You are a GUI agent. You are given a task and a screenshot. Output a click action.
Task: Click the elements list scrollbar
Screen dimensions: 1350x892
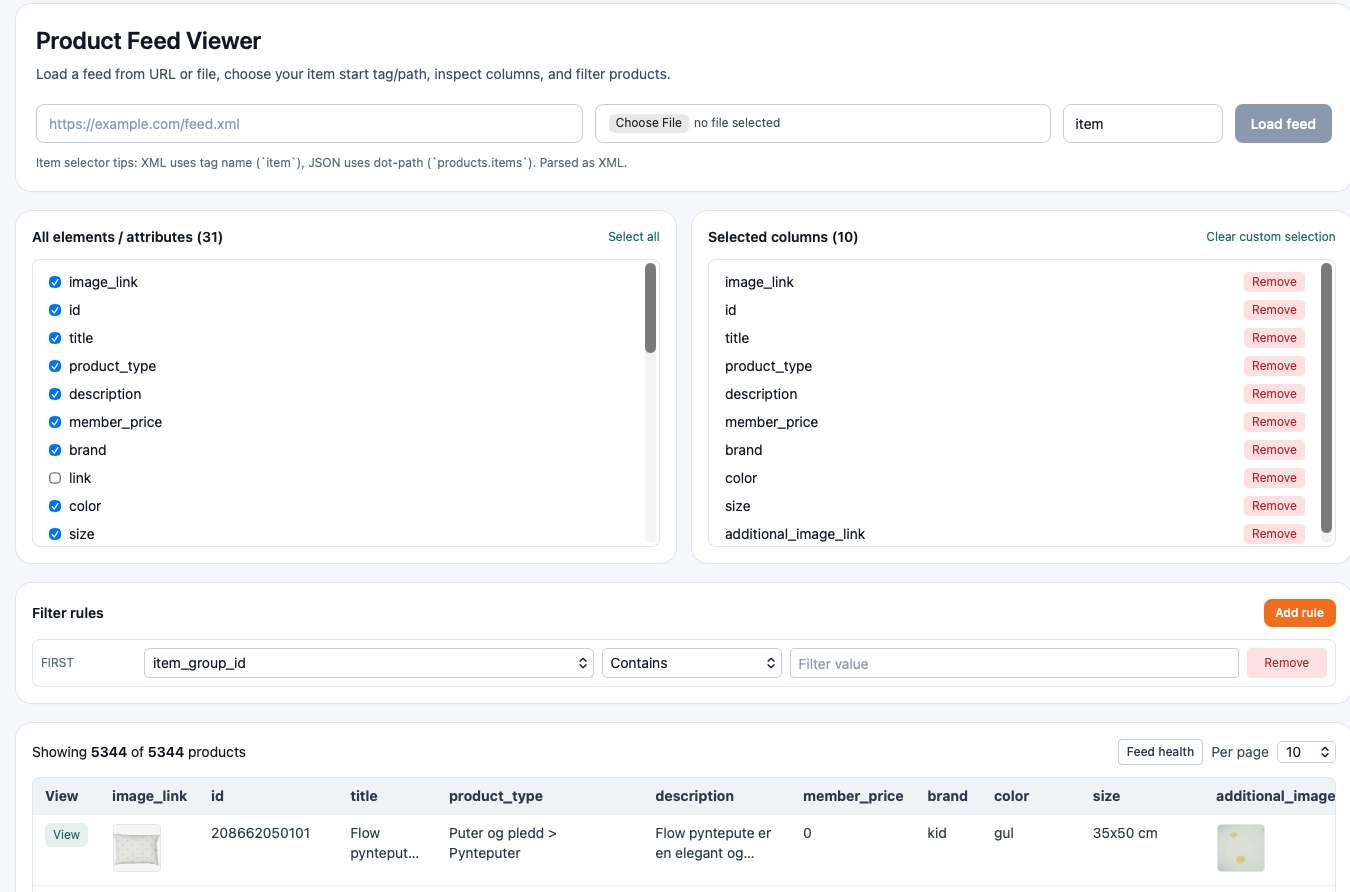tap(650, 308)
